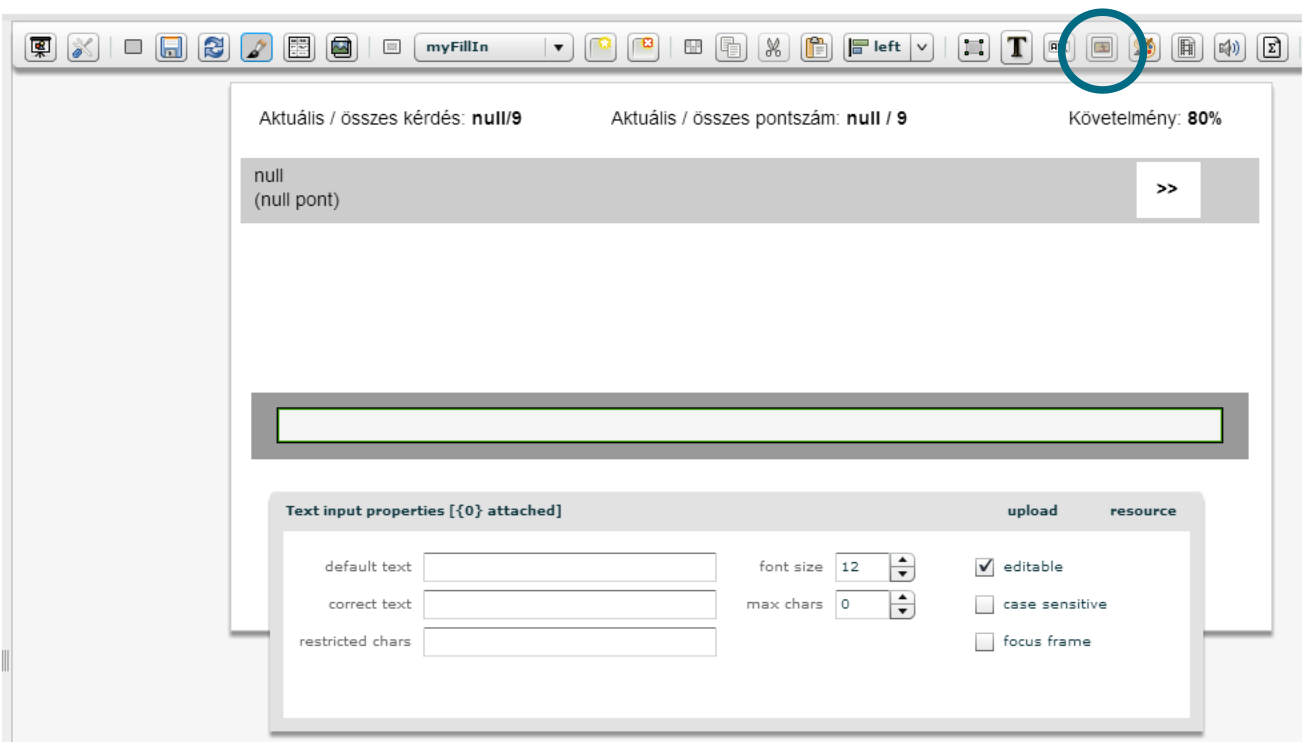Open the myFillIn dropdown

point(557,47)
